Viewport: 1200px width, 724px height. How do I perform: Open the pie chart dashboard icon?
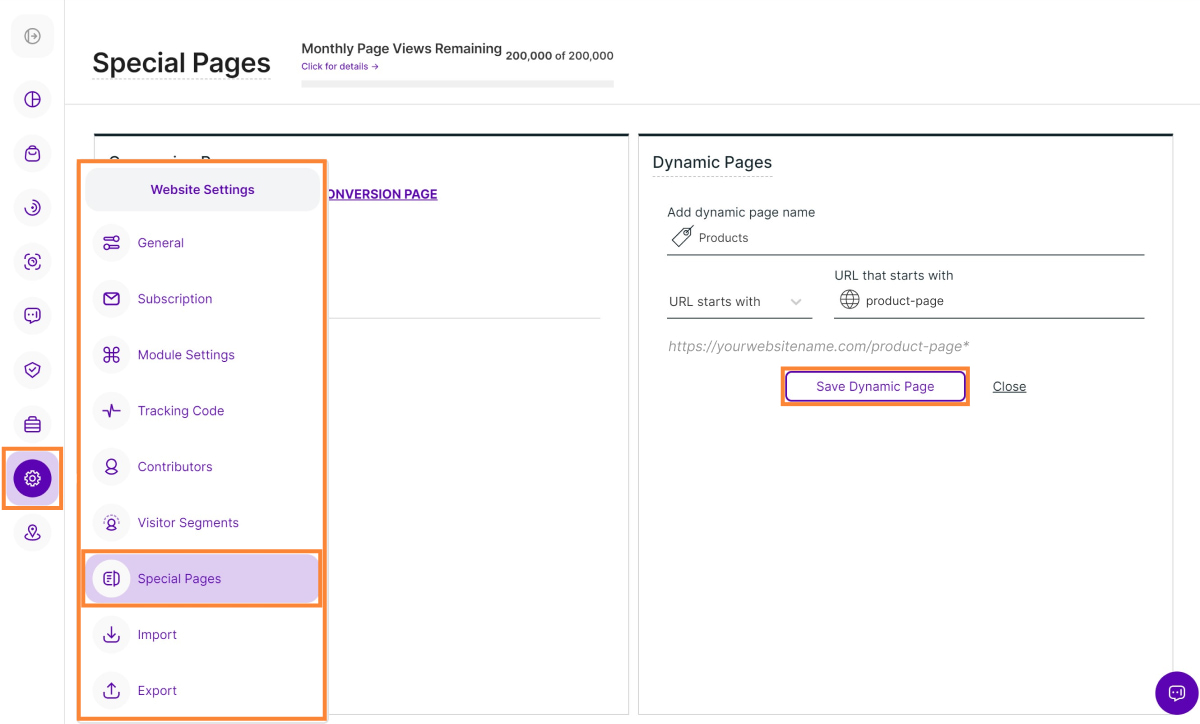(x=32, y=99)
